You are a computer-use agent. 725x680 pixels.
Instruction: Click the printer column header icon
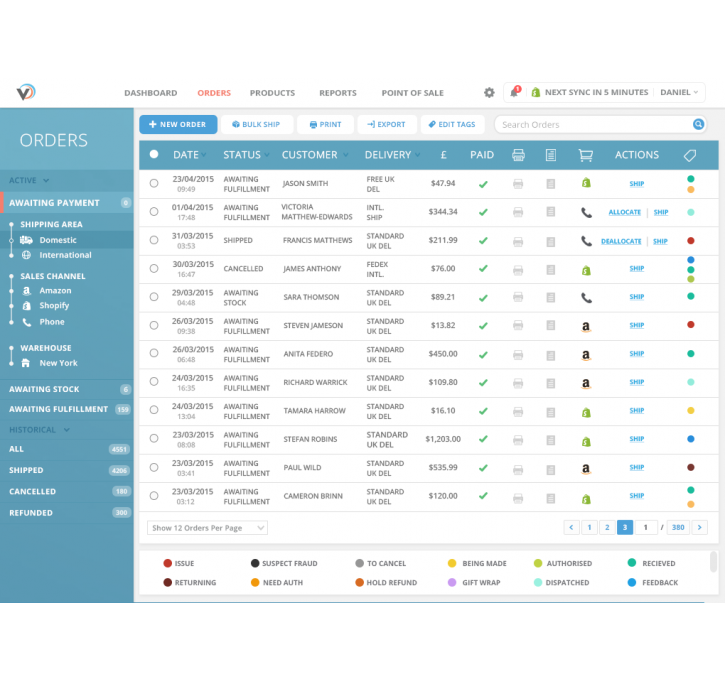click(x=518, y=155)
